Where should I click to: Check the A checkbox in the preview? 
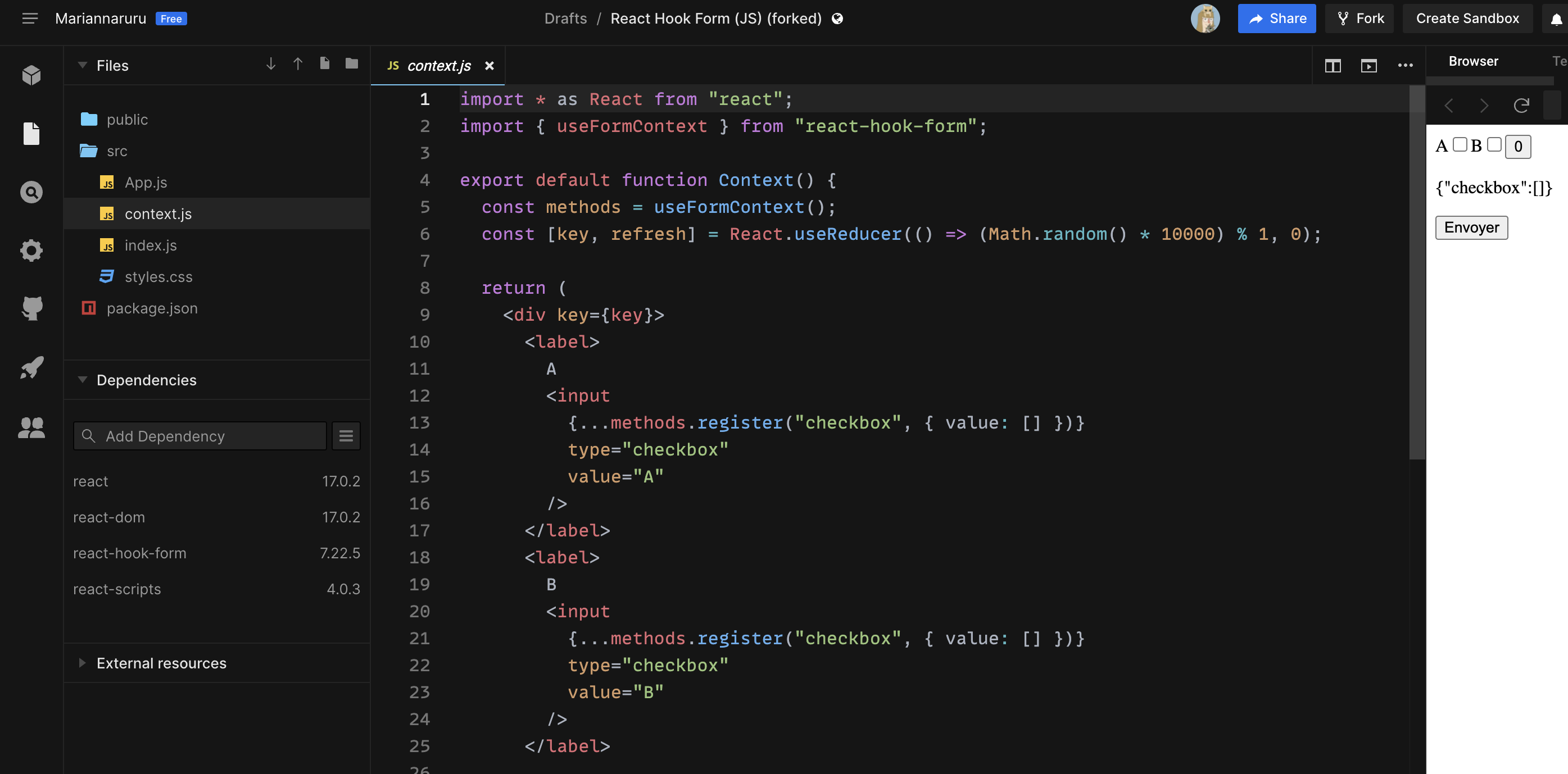pyautogui.click(x=1459, y=144)
